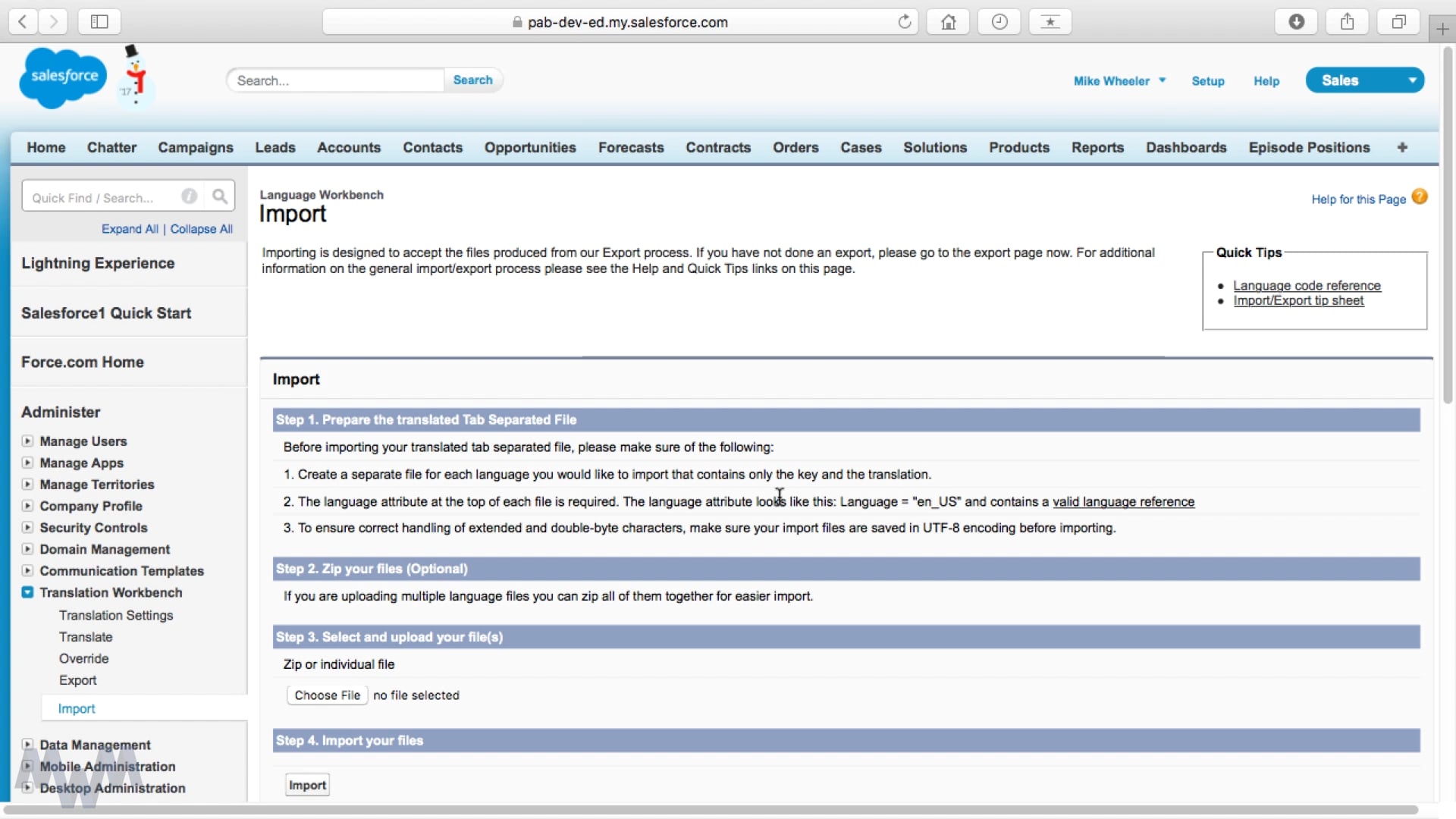The image size is (1456, 819).
Task: Expand the Manage Users section
Action: point(27,441)
